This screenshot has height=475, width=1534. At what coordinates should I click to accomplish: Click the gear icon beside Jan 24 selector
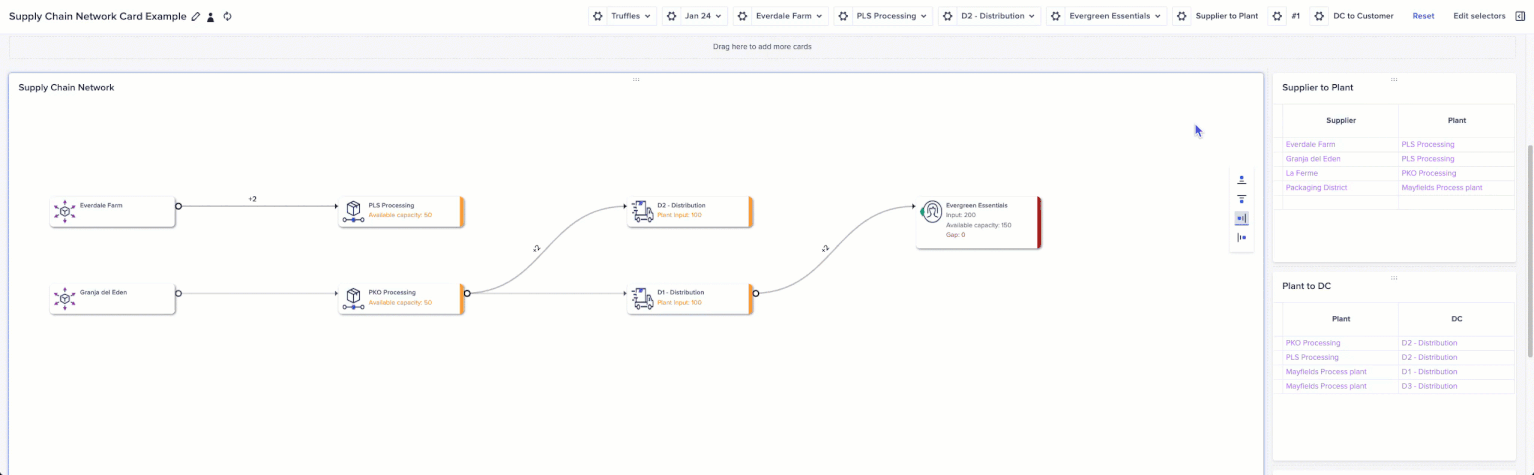[x=672, y=16]
